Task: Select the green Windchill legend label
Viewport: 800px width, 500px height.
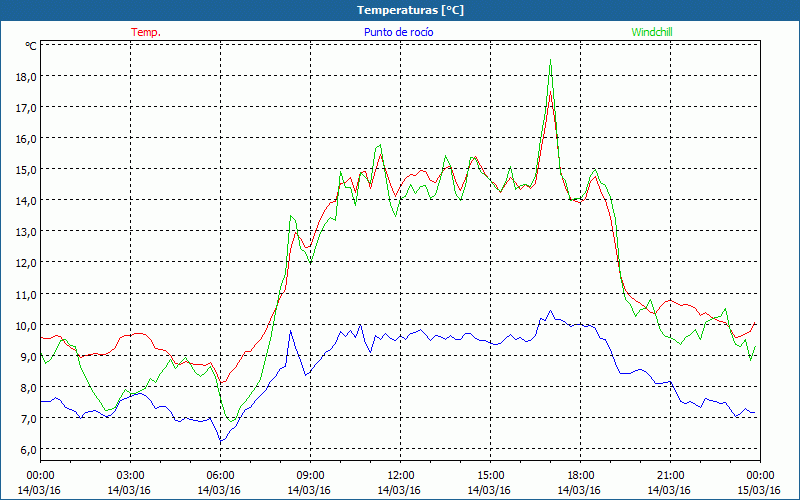Action: pyautogui.click(x=652, y=32)
